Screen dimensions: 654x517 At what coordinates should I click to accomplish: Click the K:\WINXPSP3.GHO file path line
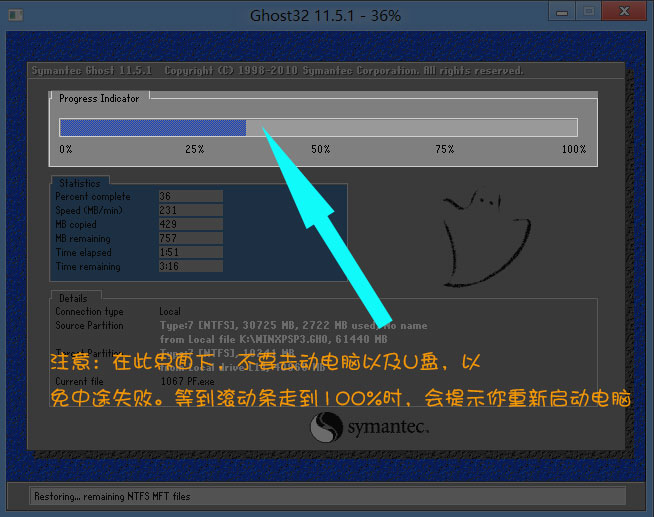pos(273,339)
